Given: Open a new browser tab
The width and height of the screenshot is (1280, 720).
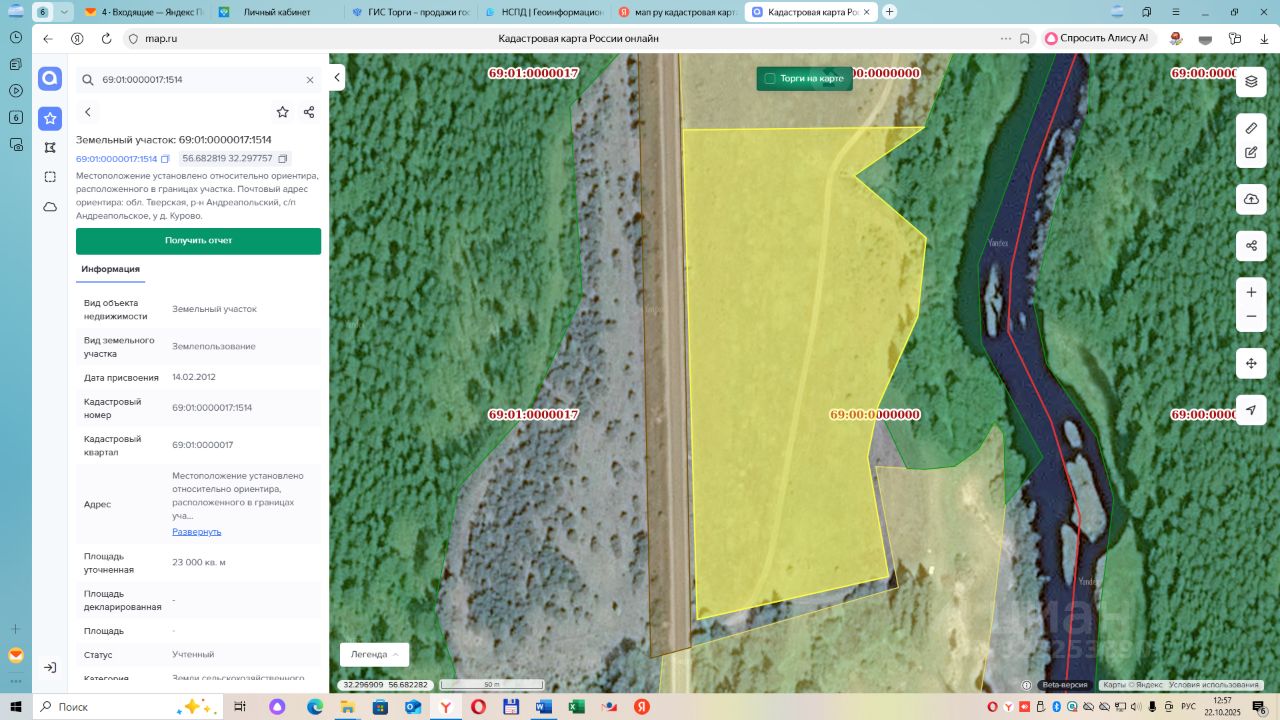Looking at the screenshot, I should [889, 12].
